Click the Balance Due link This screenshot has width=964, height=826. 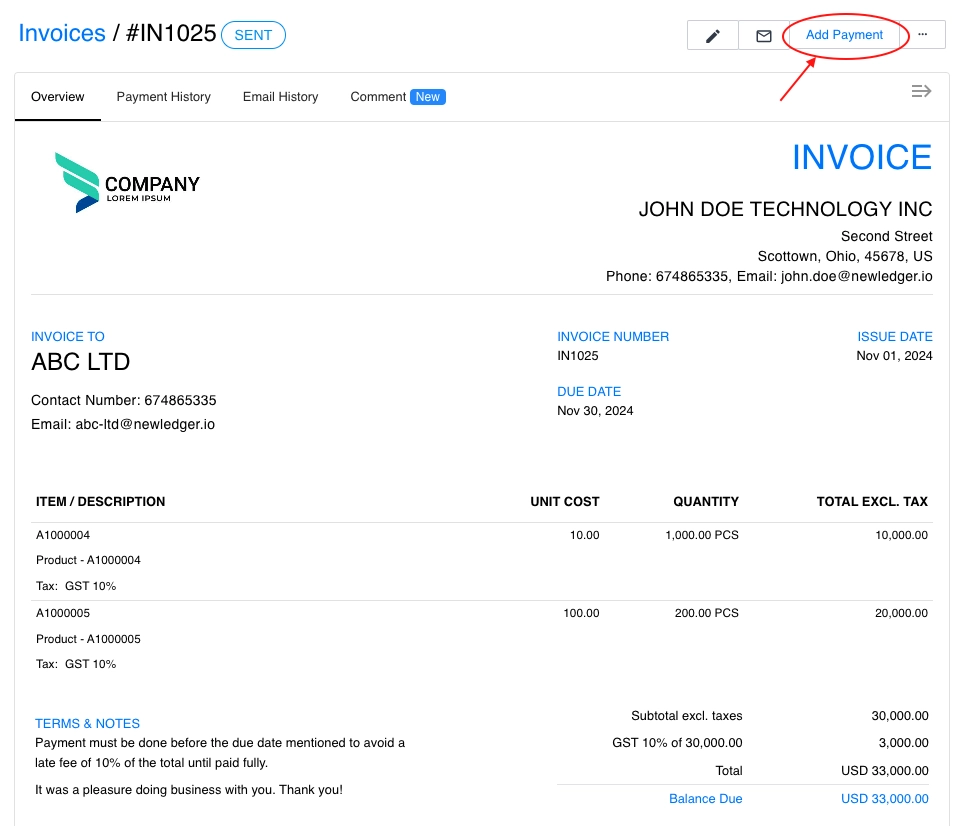pyautogui.click(x=705, y=798)
